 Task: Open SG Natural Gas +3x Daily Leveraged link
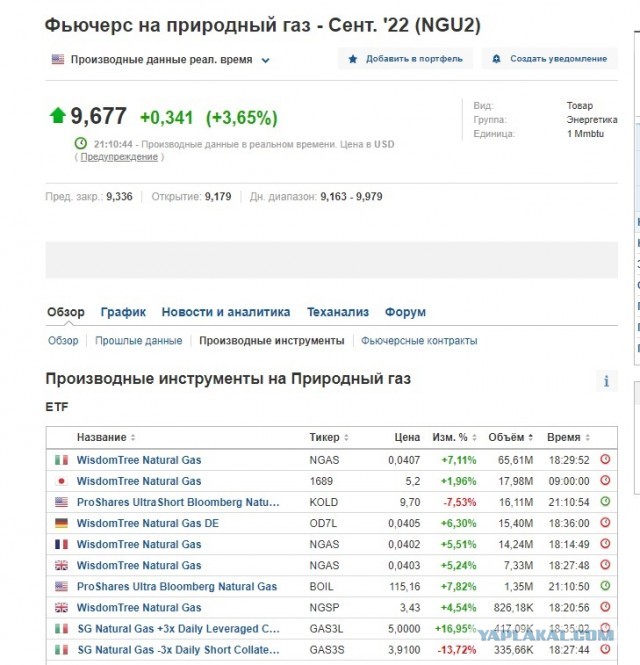[179, 629]
